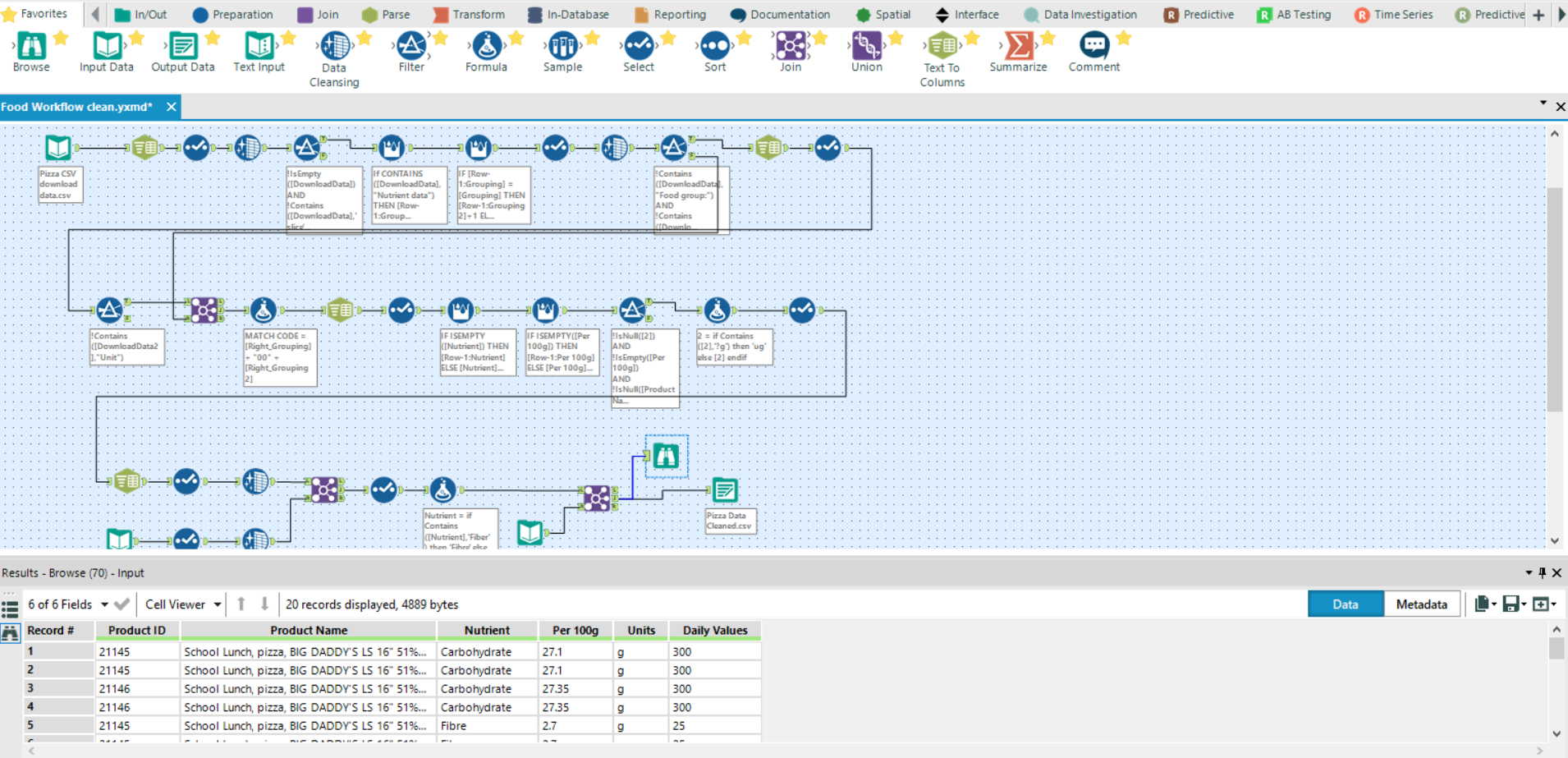
Task: Click the canvas vertical scrollbar thumb
Action: click(1554, 300)
